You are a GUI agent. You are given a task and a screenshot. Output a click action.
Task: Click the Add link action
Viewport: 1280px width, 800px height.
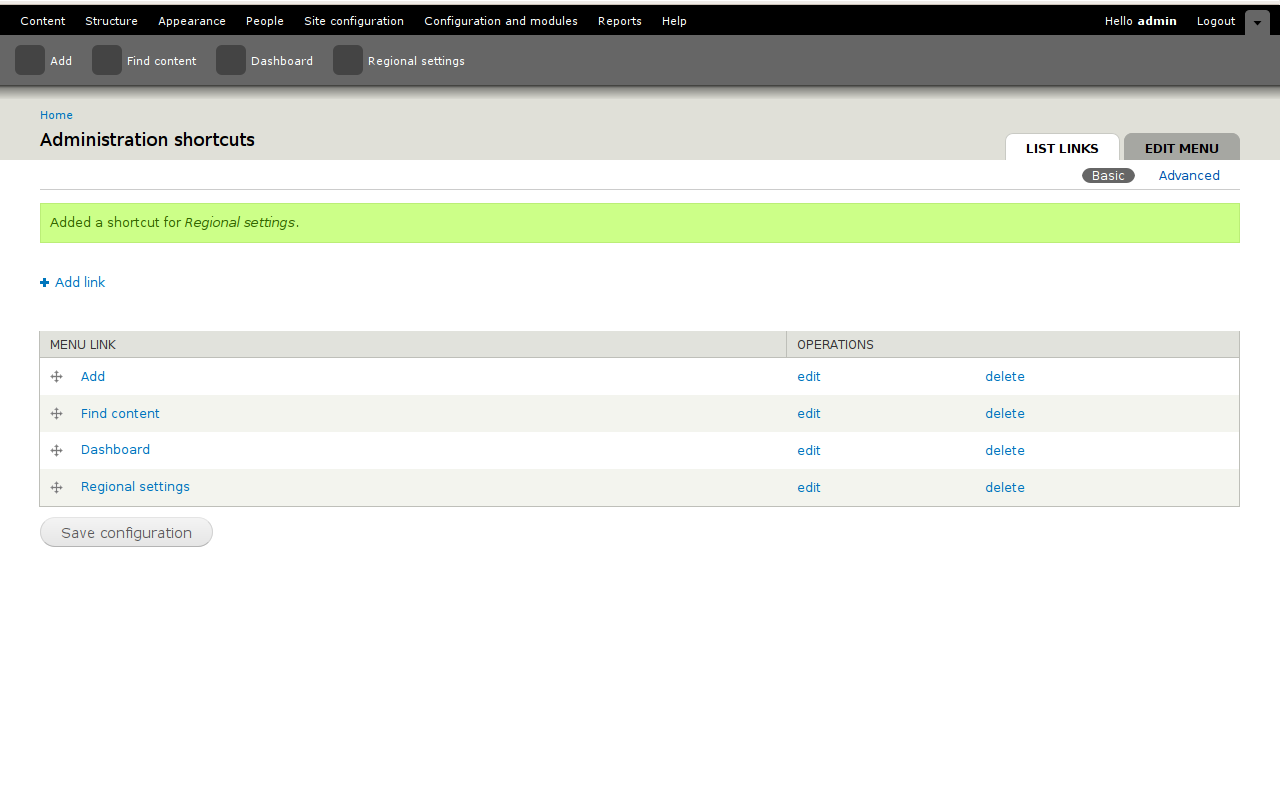79,283
